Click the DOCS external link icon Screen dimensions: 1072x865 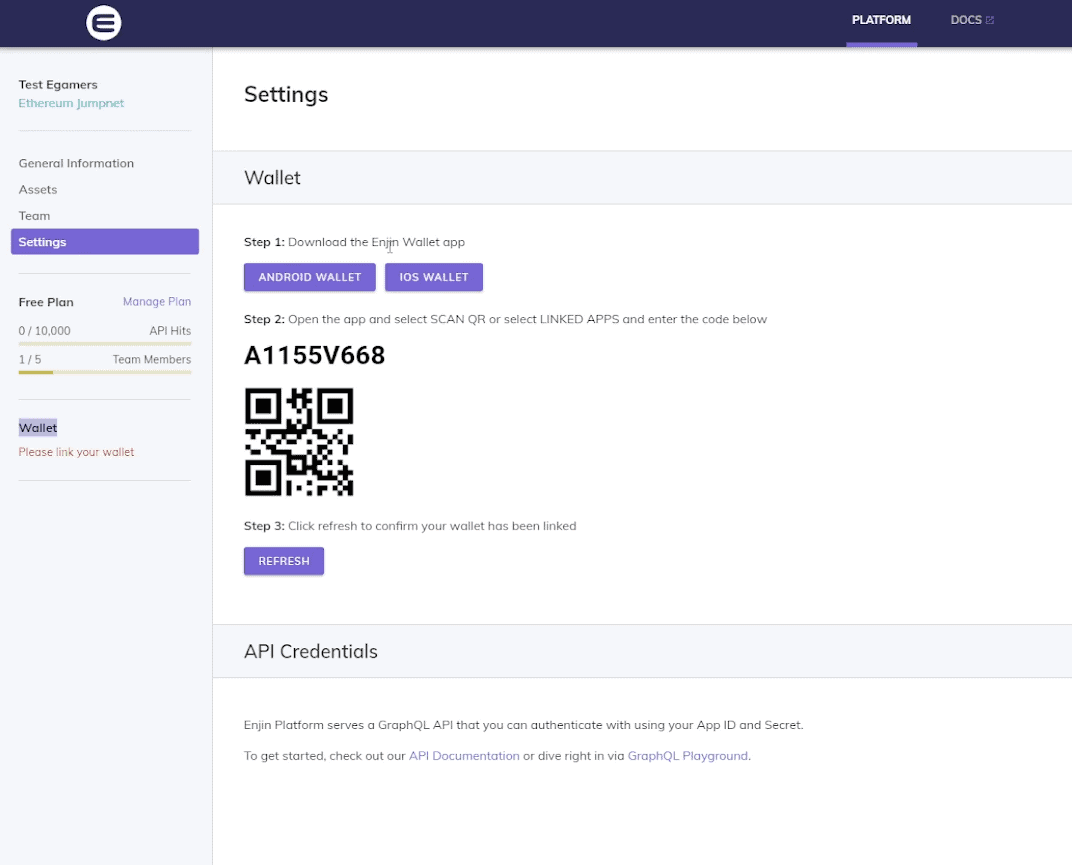(989, 21)
